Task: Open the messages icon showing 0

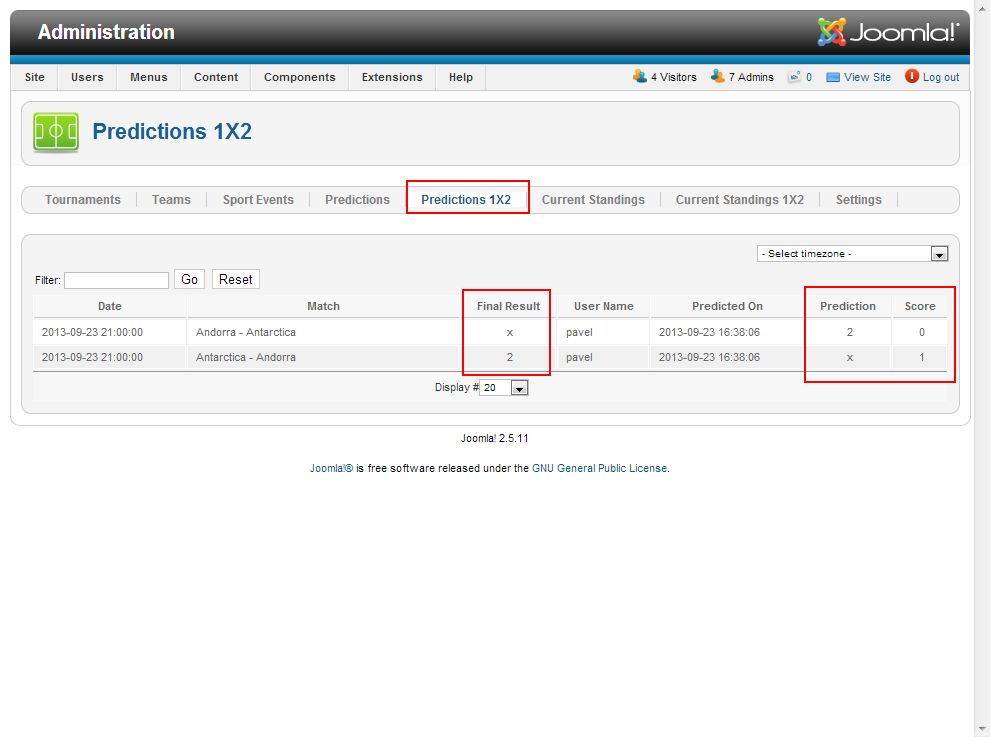Action: 794,77
